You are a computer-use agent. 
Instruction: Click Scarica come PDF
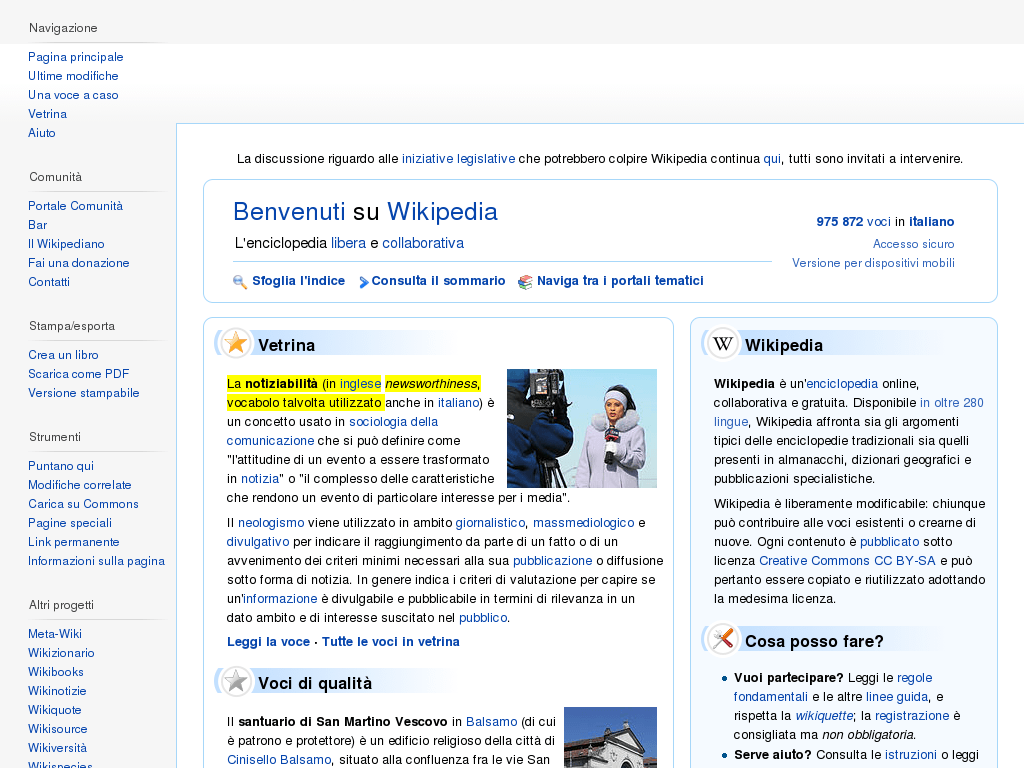pyautogui.click(x=79, y=374)
